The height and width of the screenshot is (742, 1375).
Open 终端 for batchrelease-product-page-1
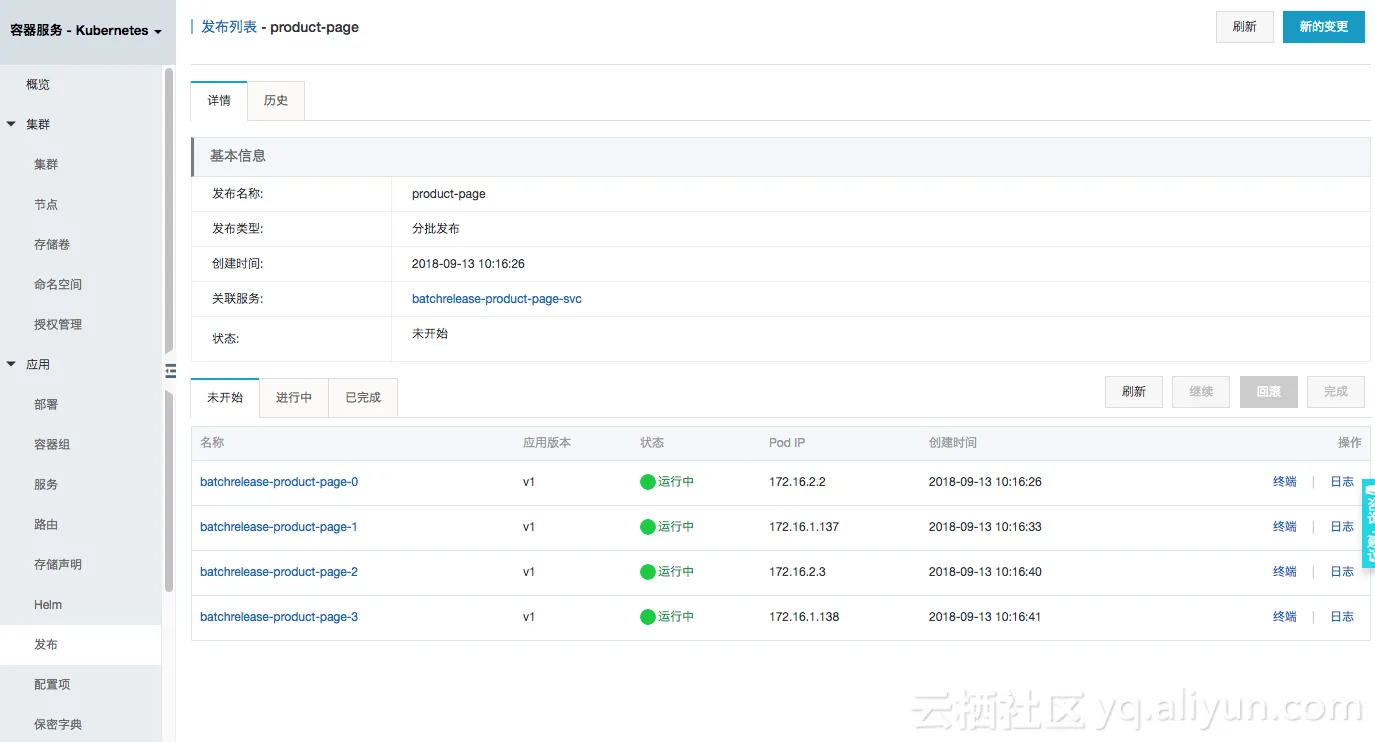[1285, 527]
